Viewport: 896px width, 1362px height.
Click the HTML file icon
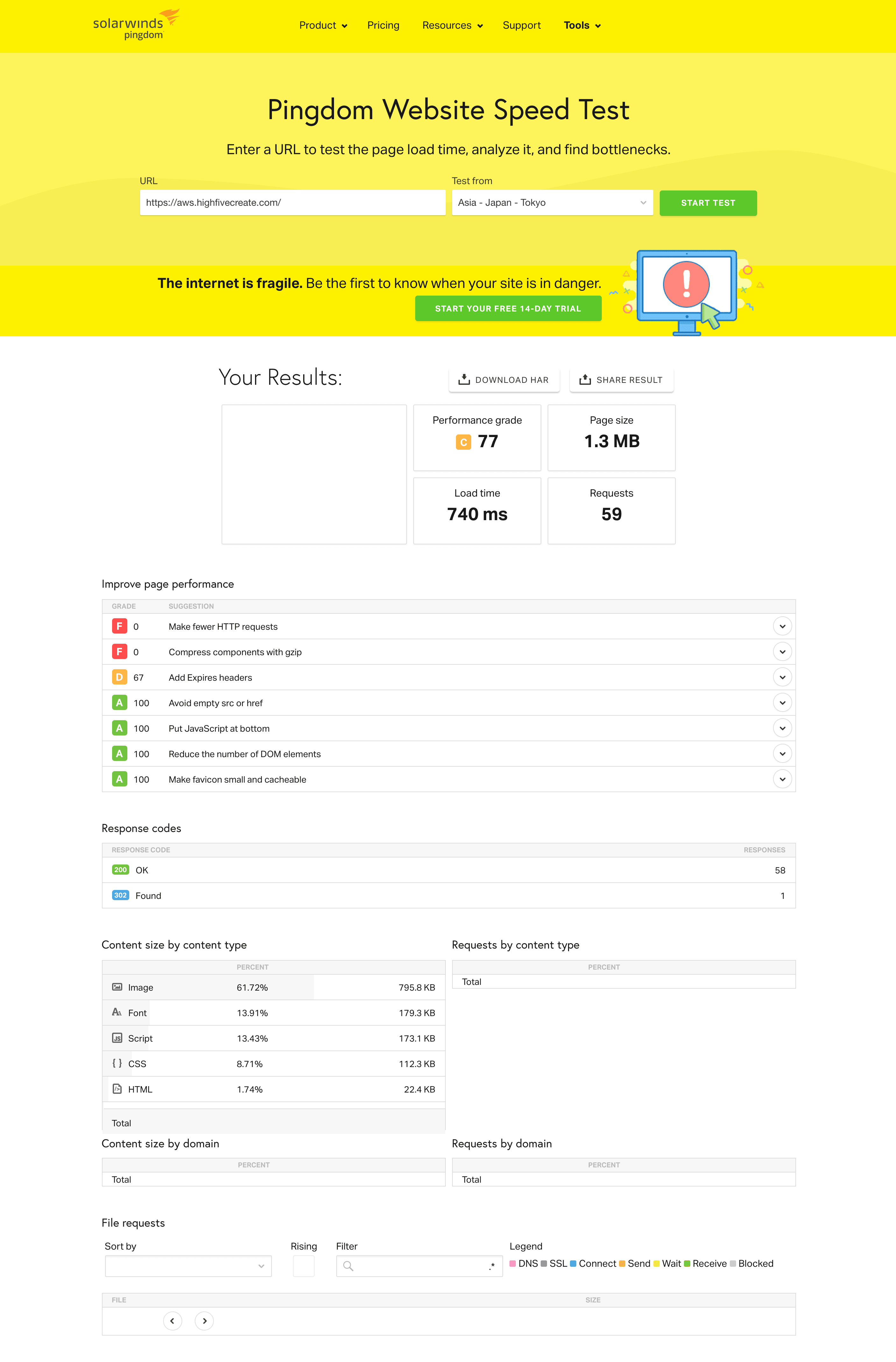click(117, 1088)
